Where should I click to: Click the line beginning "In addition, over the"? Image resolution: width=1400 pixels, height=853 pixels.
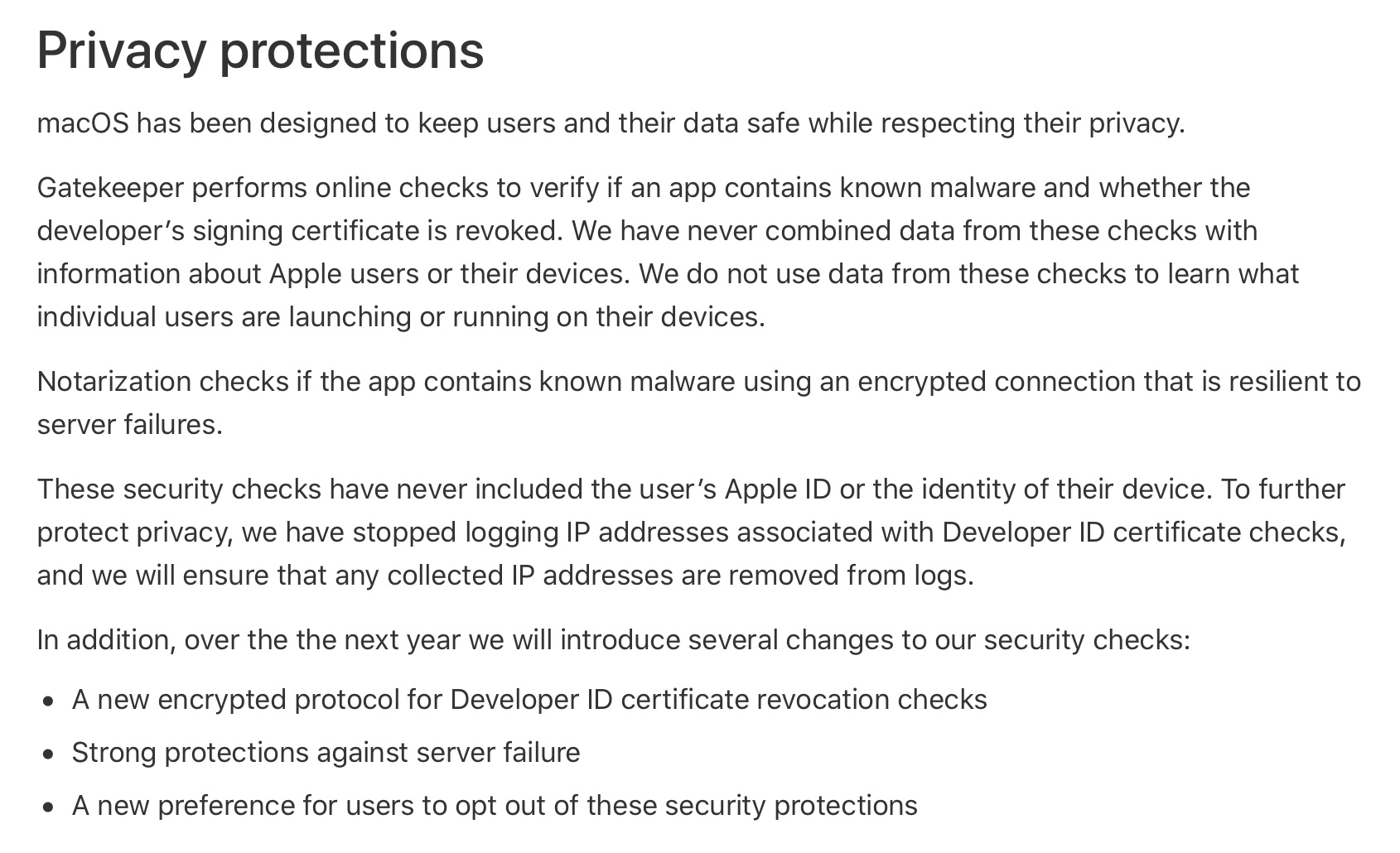click(x=613, y=640)
